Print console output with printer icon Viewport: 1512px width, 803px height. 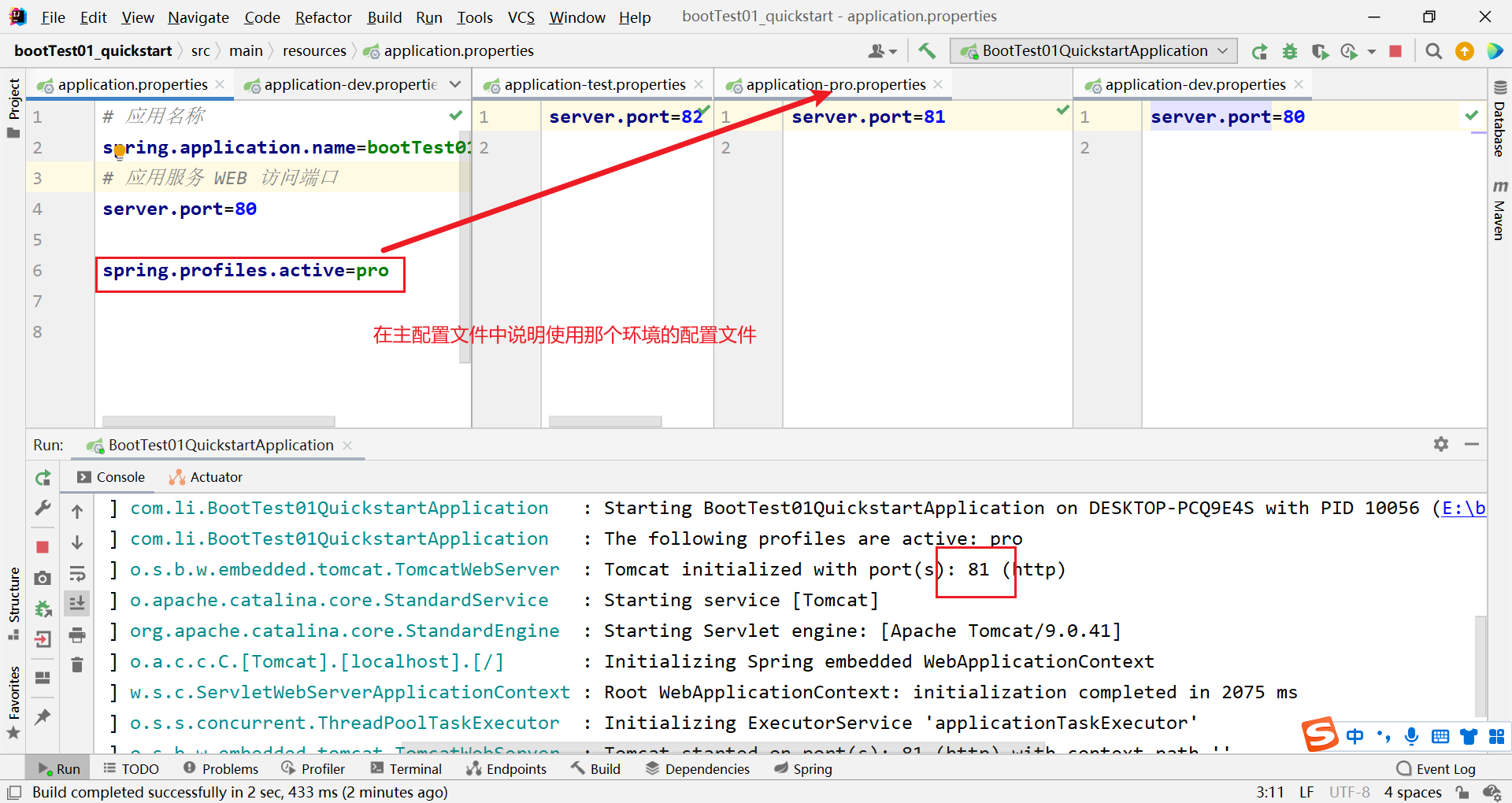tap(77, 635)
